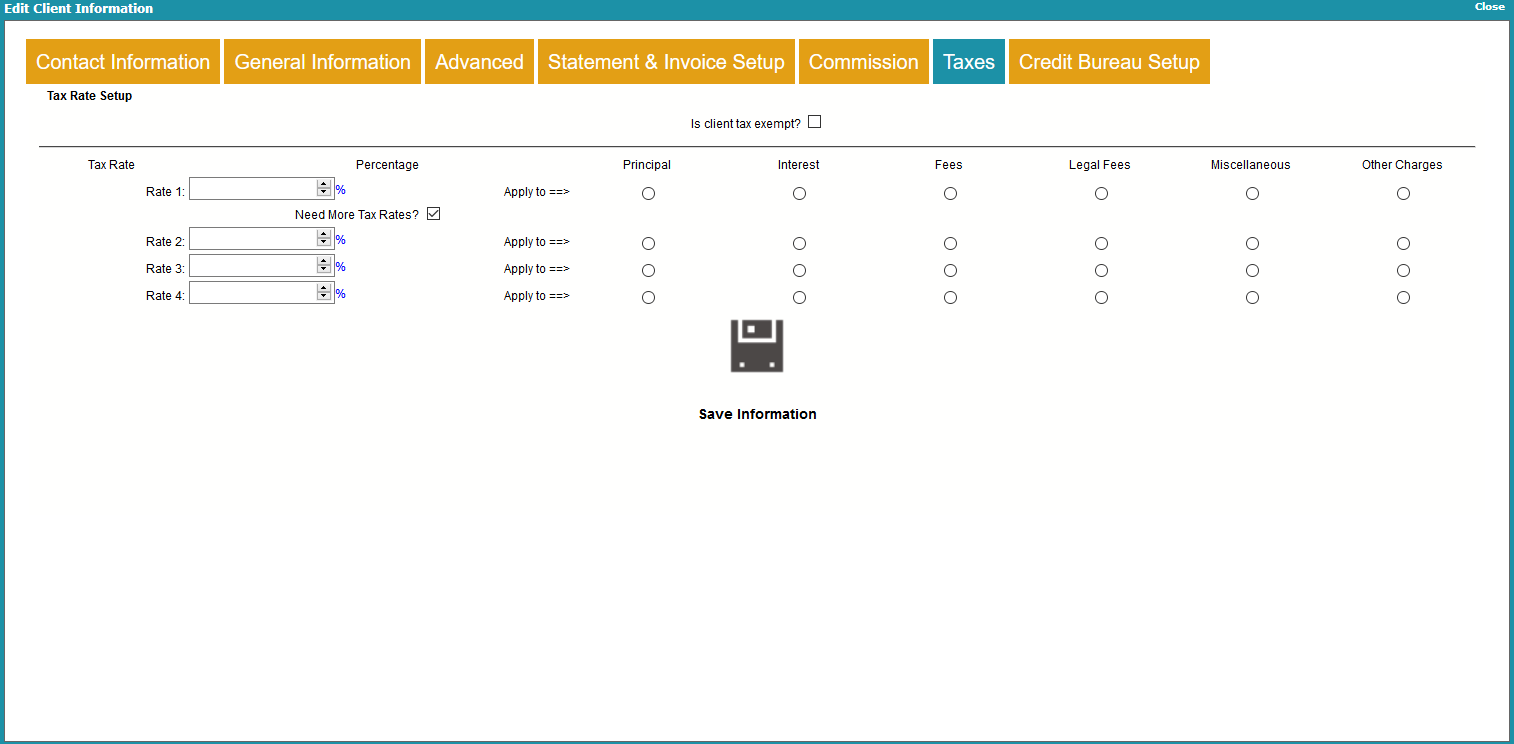The height and width of the screenshot is (744, 1514).
Task: Click the Rate 3 percentage input field
Action: point(252,265)
